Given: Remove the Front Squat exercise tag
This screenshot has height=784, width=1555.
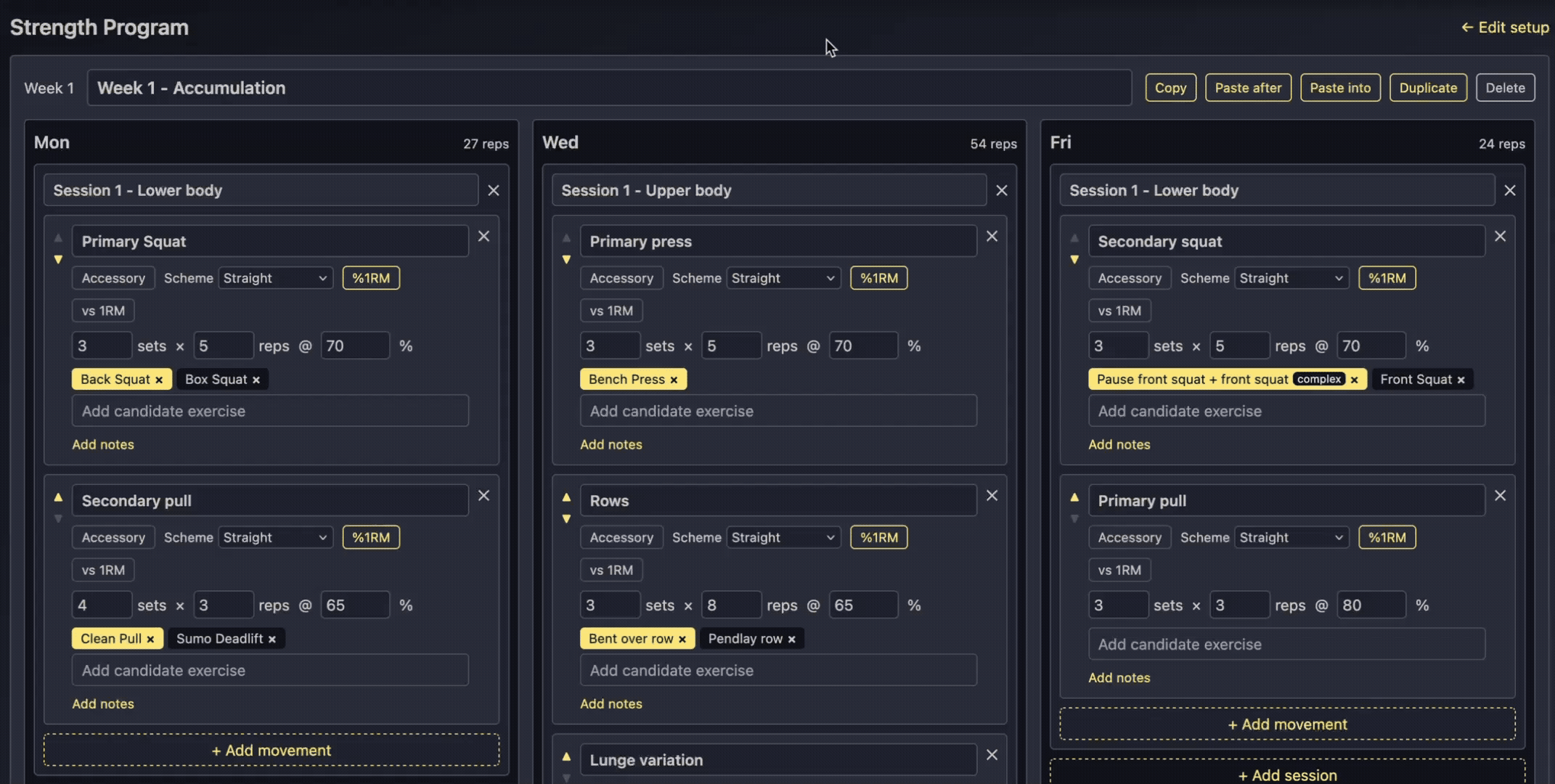Looking at the screenshot, I should (1462, 379).
